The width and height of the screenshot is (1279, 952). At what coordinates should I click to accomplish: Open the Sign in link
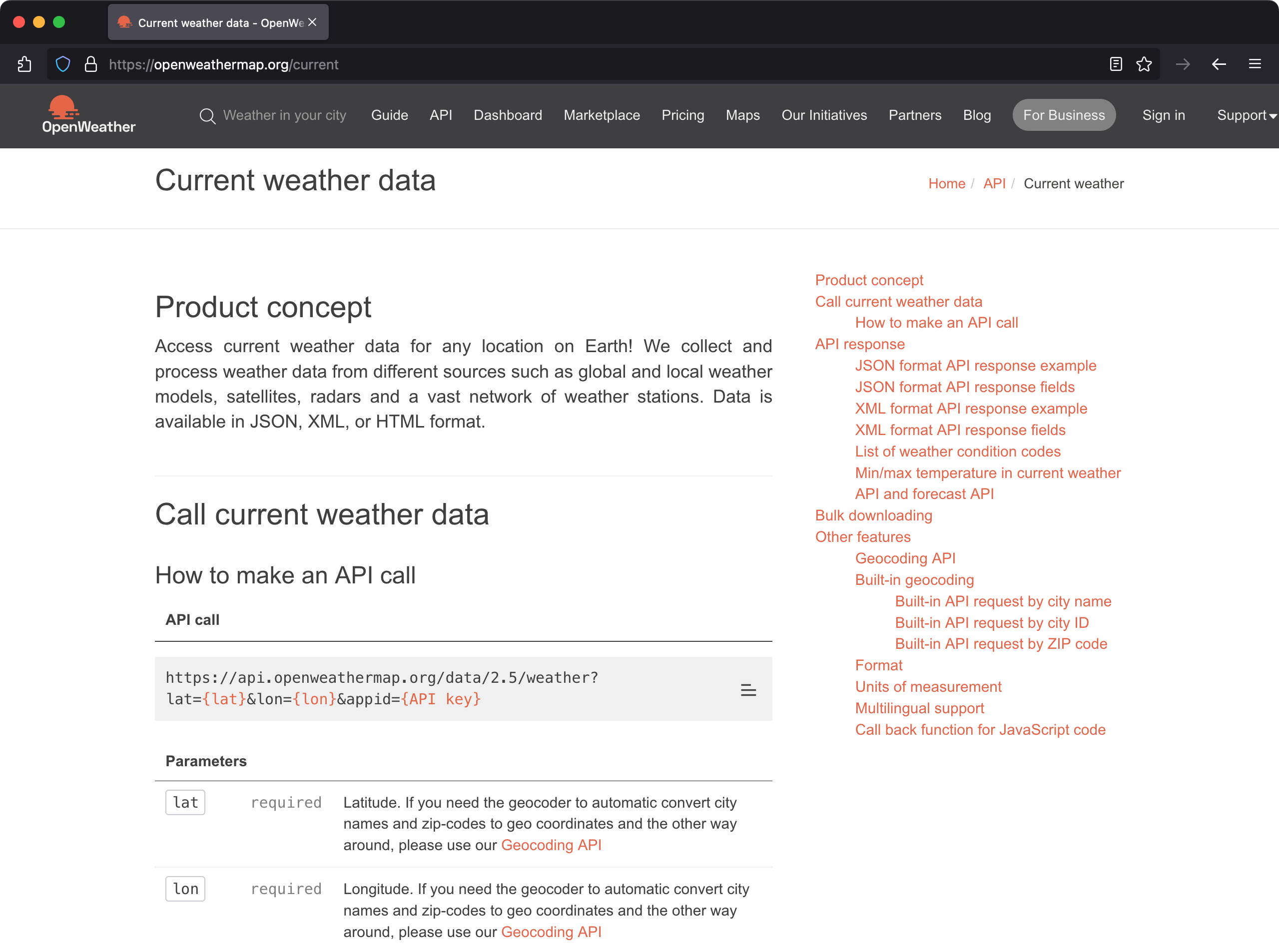tap(1163, 115)
